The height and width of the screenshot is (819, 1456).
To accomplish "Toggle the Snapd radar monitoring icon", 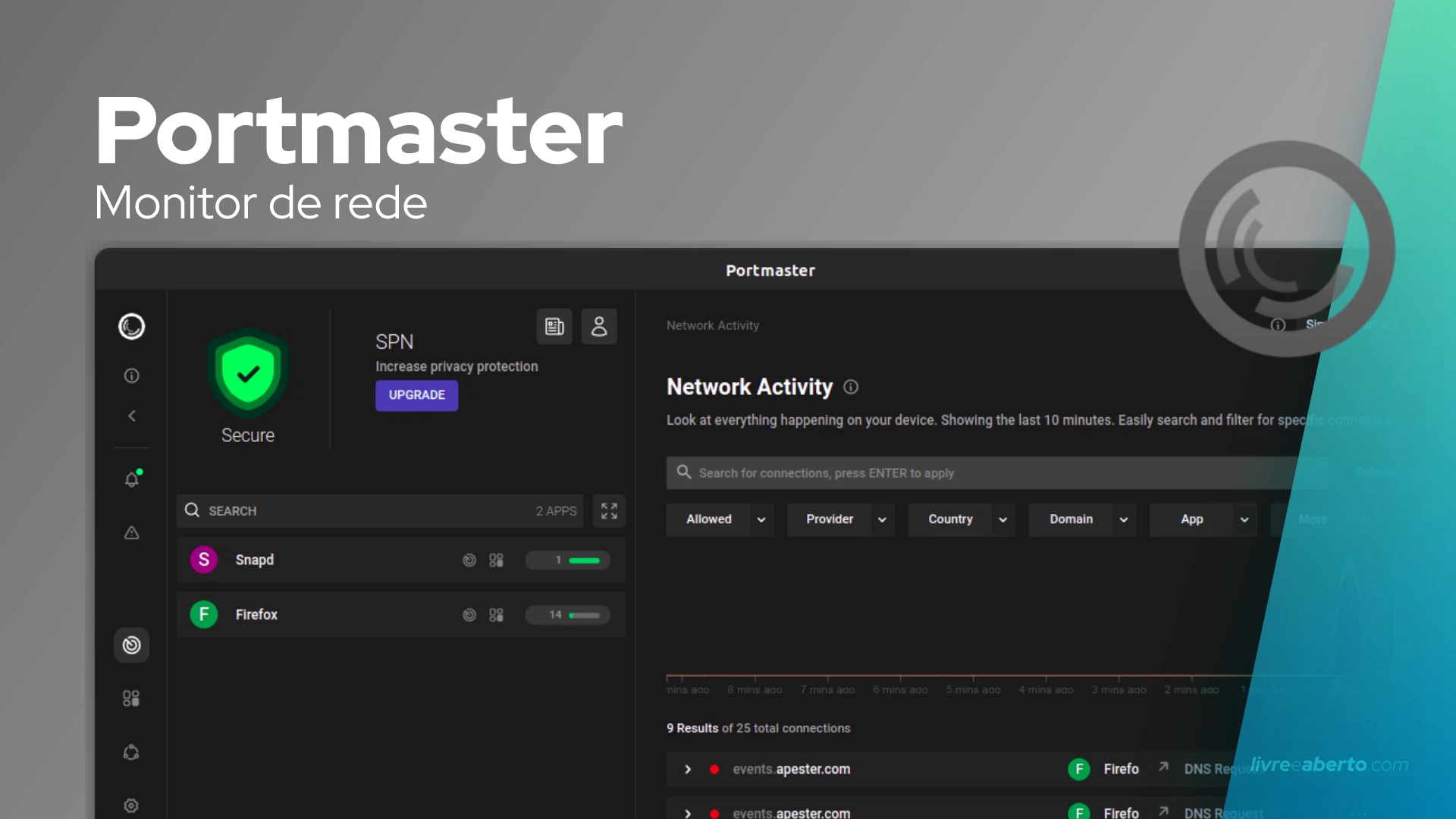I will (x=469, y=560).
